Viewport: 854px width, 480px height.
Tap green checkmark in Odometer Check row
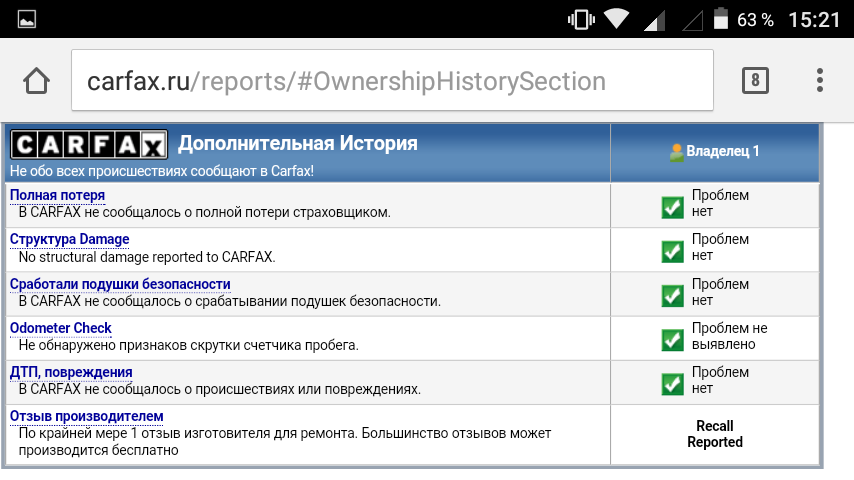pos(672,340)
